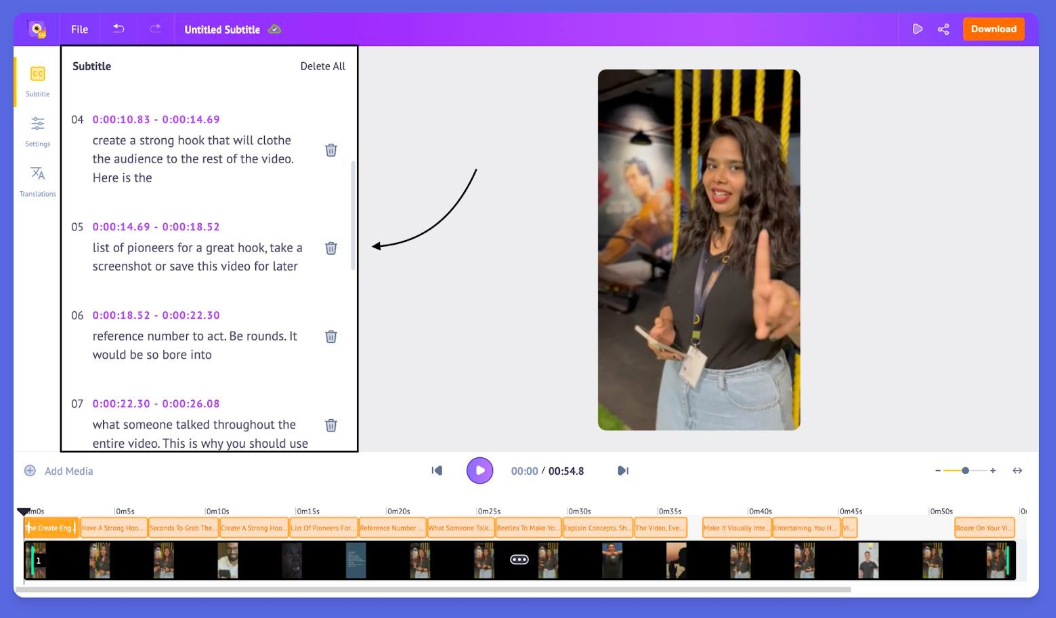The height and width of the screenshot is (618, 1056).
Task: Delete subtitle 05 with its trash icon
Action: coord(331,248)
